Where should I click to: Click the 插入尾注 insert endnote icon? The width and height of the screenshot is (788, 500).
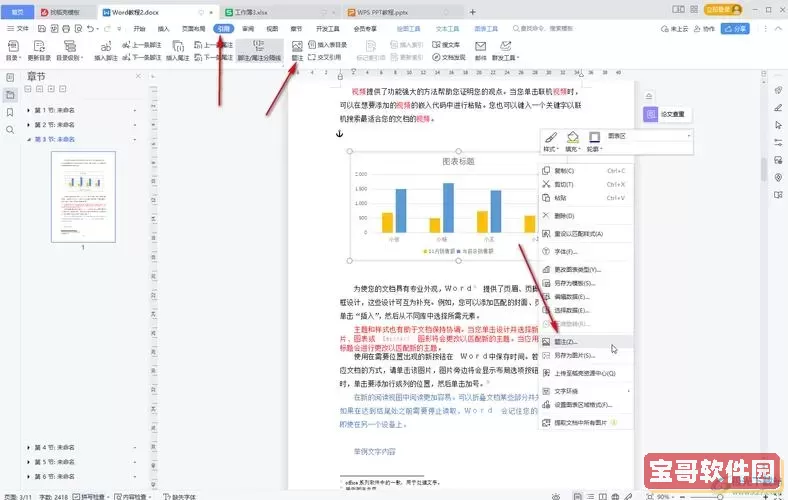click(x=177, y=51)
